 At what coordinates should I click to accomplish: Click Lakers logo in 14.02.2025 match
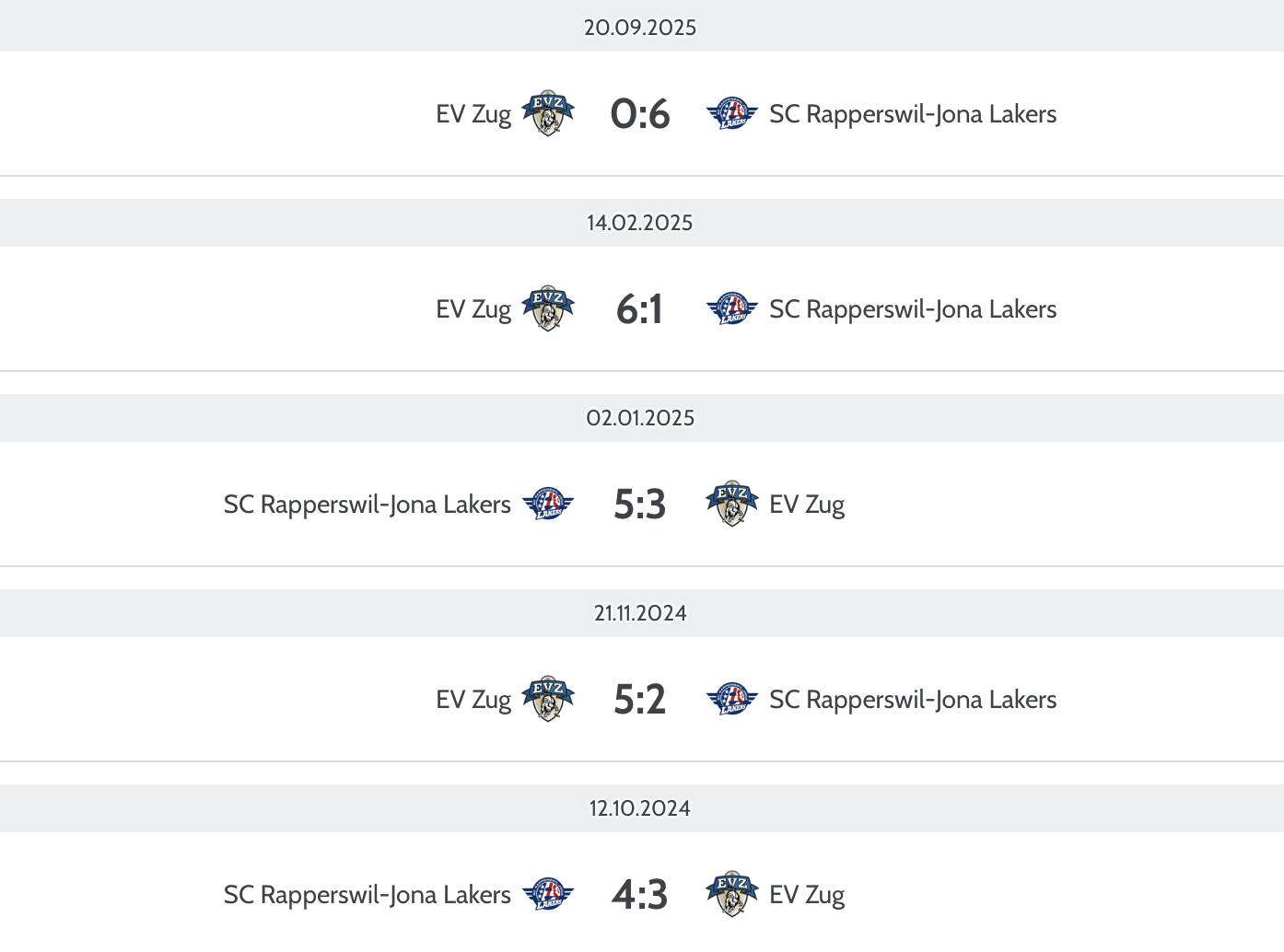click(732, 309)
